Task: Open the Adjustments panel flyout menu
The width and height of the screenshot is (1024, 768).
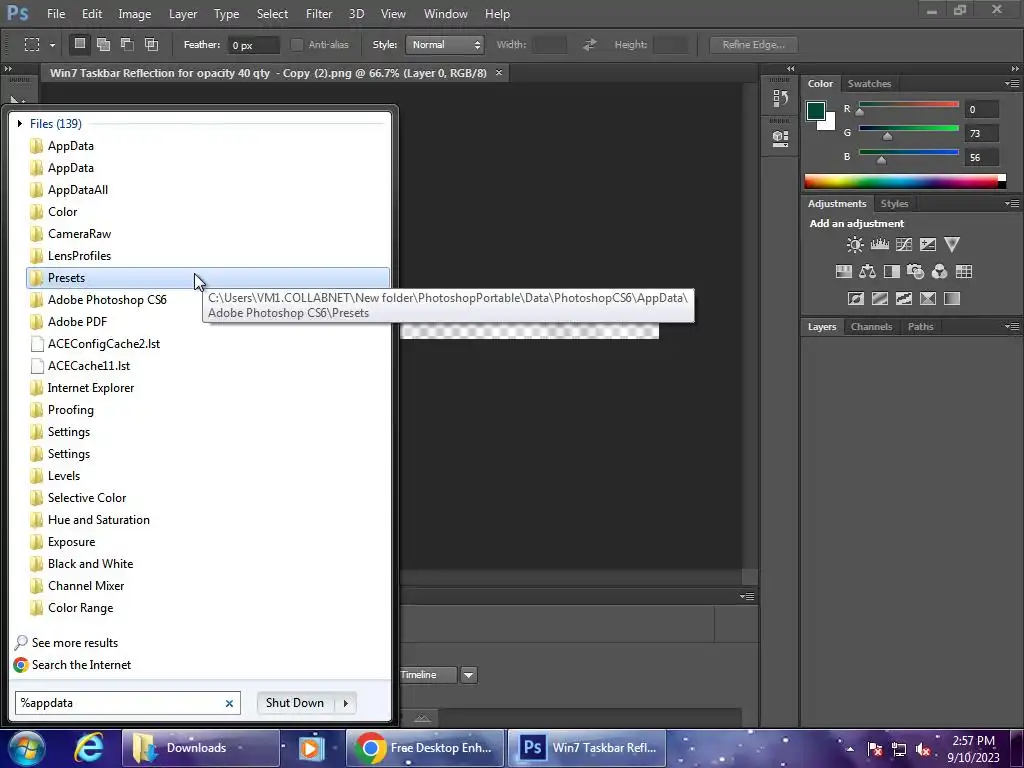Action: [x=1012, y=204]
